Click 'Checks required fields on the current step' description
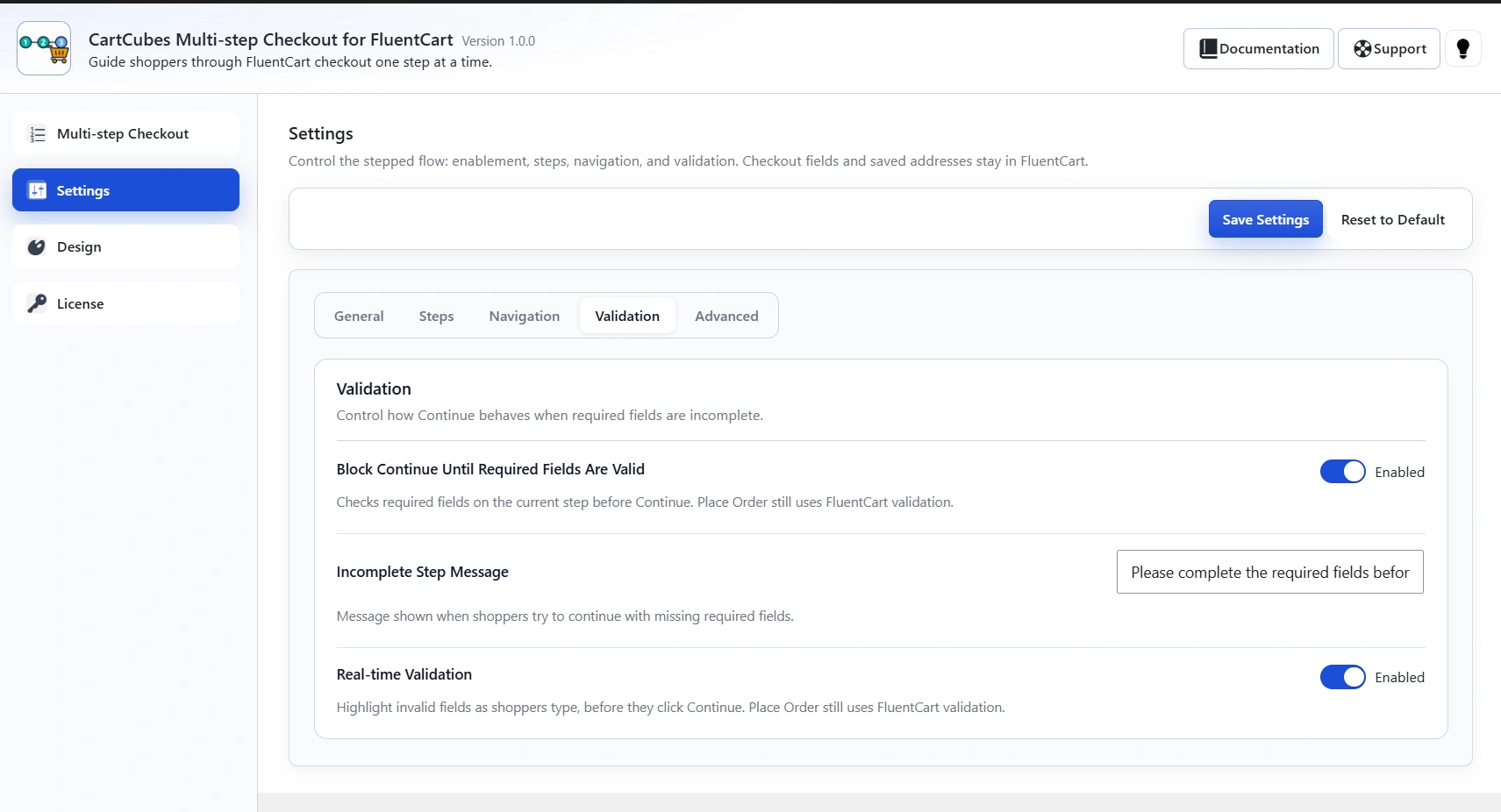This screenshot has height=812, width=1501. (645, 502)
